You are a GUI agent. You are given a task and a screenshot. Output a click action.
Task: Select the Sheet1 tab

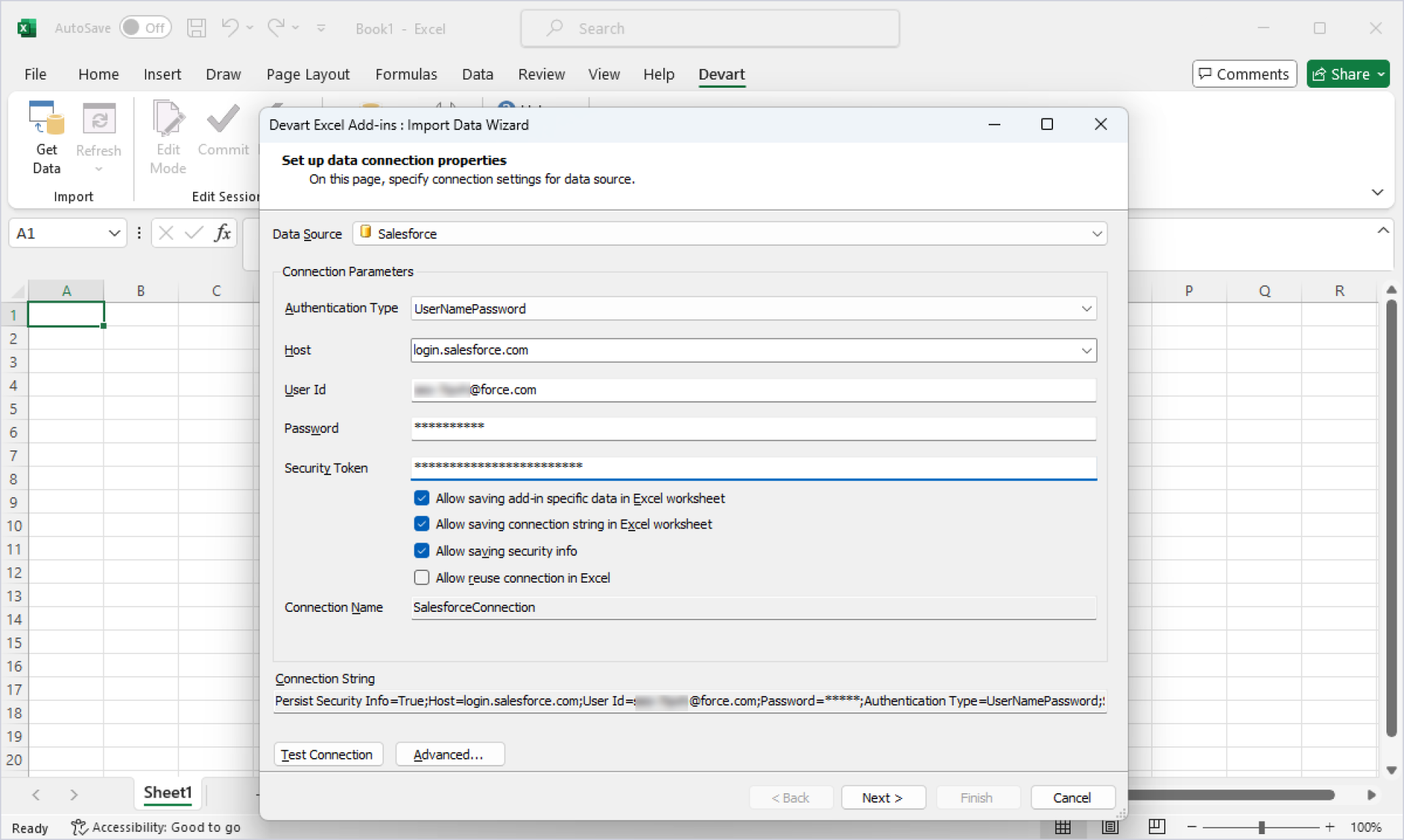(167, 793)
